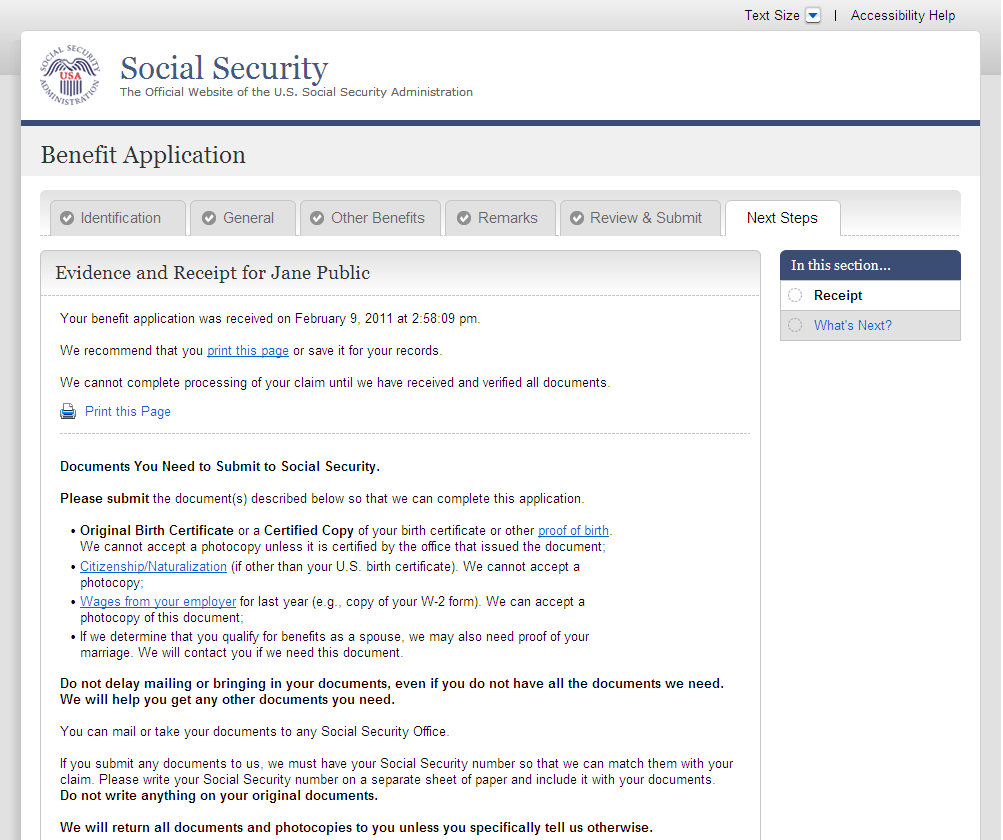Switch to the Next Steps tab
1003x840 pixels.
coord(782,218)
